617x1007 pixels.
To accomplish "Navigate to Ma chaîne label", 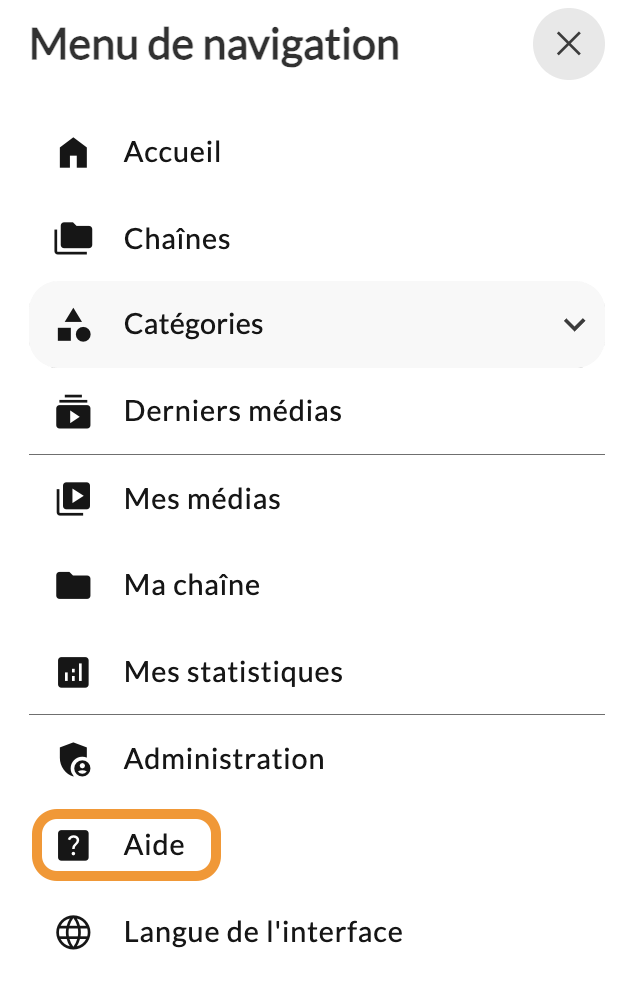I will [x=192, y=586].
